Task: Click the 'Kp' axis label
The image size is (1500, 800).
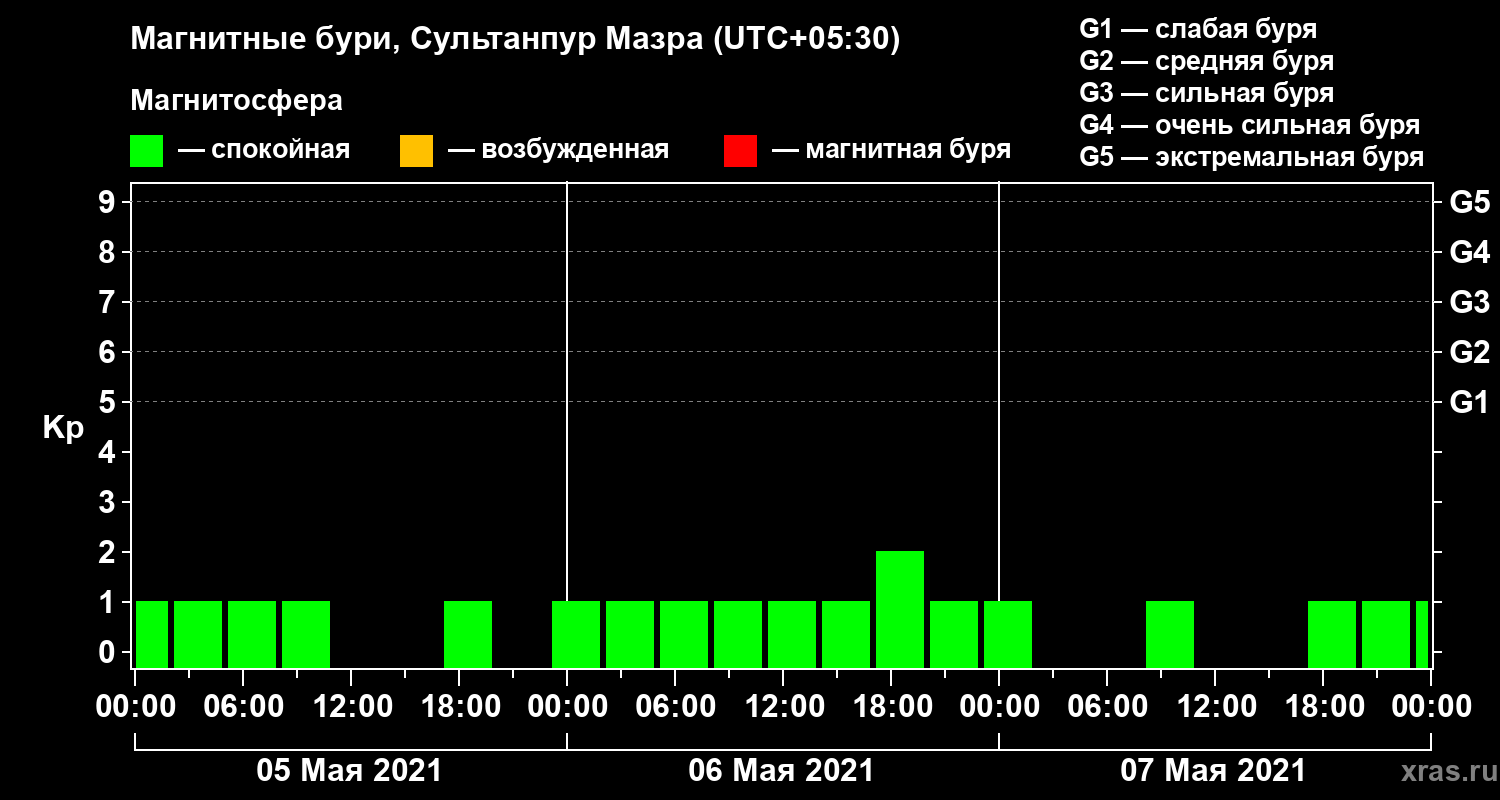Action: point(63,428)
